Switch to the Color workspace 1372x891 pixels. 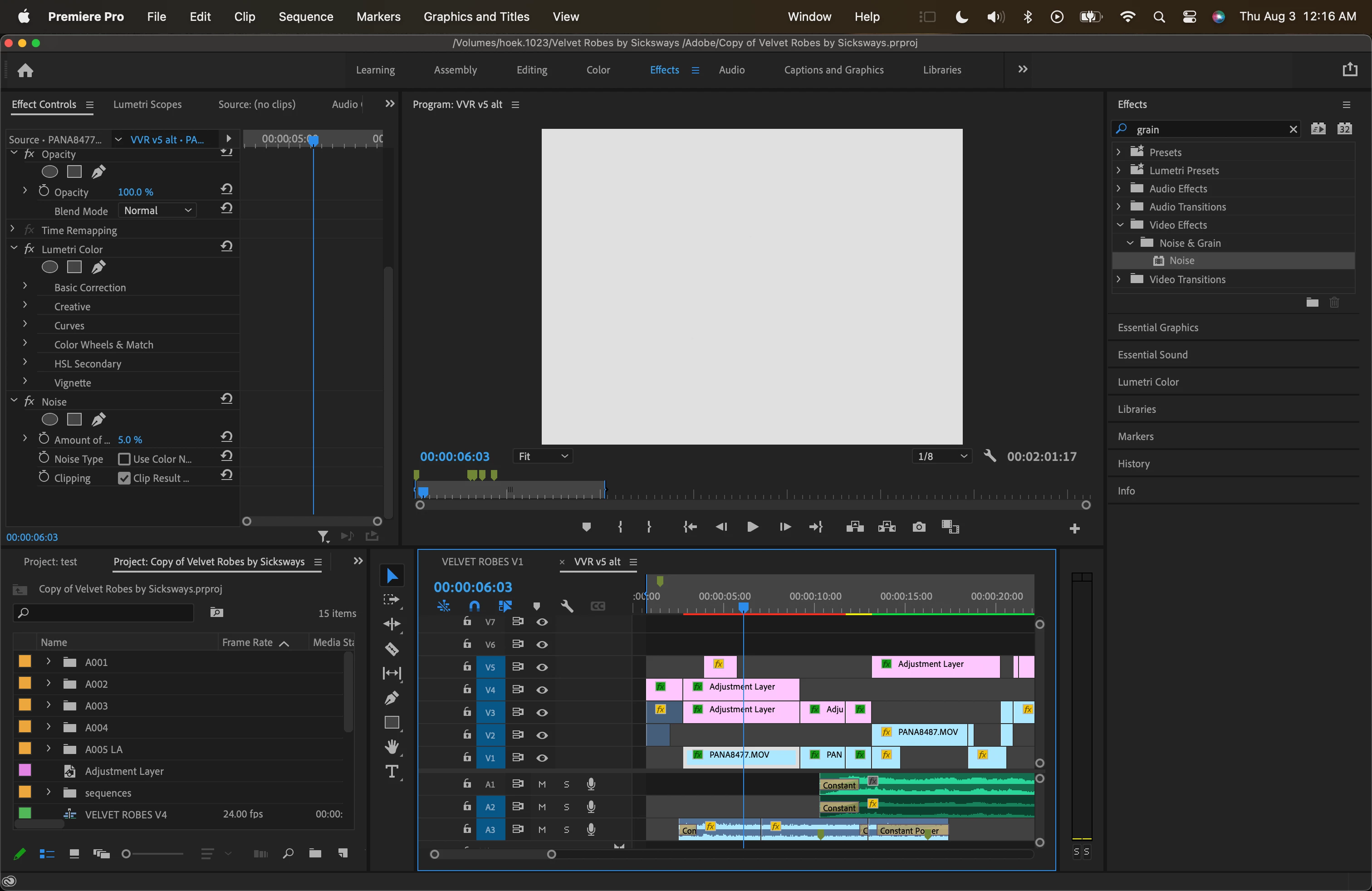point(598,70)
